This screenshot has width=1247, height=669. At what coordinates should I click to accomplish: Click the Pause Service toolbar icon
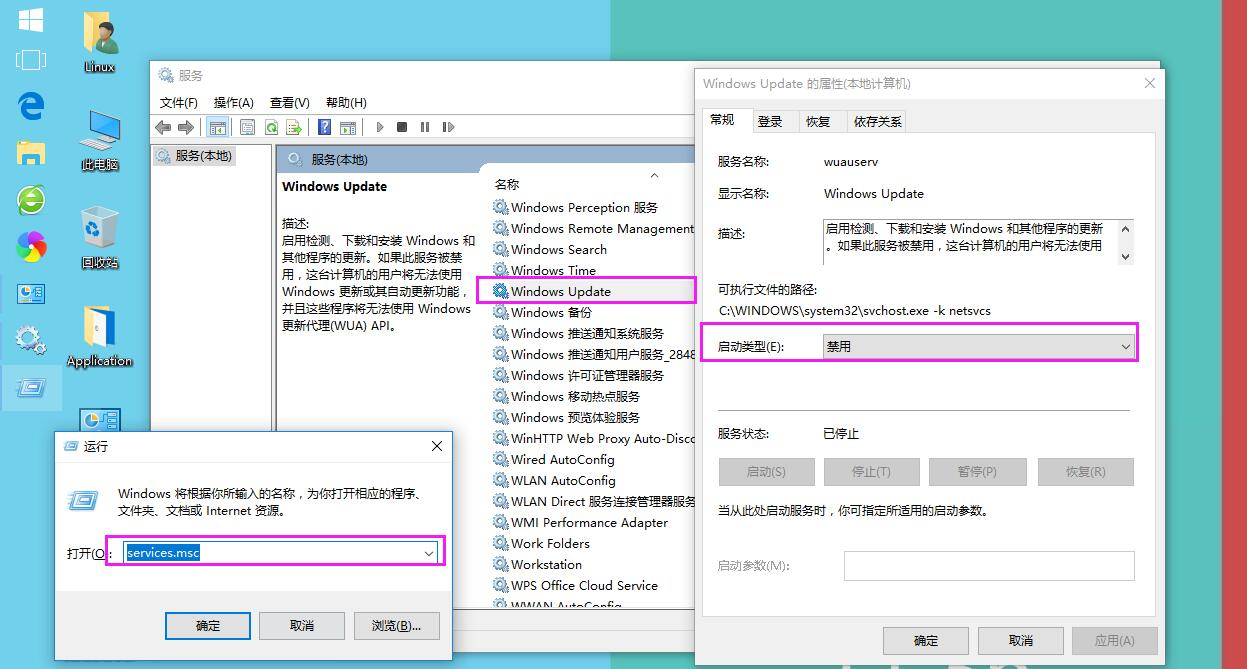click(x=425, y=127)
